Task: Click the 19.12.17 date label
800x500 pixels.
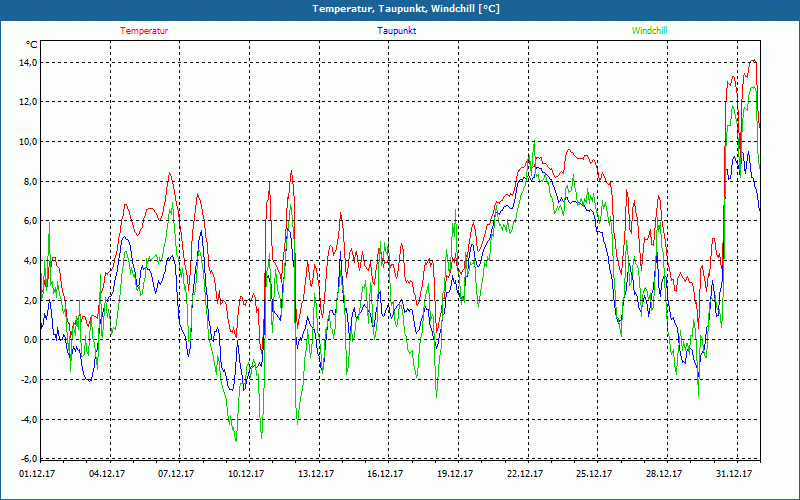Action: pyautogui.click(x=455, y=474)
